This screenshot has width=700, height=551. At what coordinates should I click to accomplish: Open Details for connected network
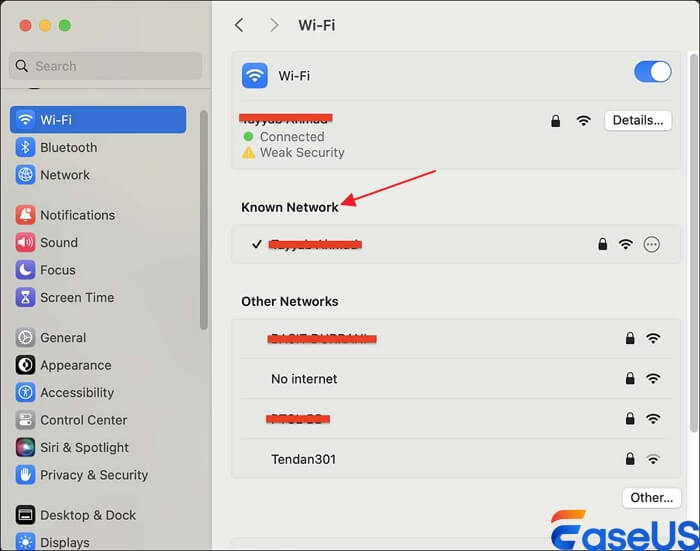638,120
